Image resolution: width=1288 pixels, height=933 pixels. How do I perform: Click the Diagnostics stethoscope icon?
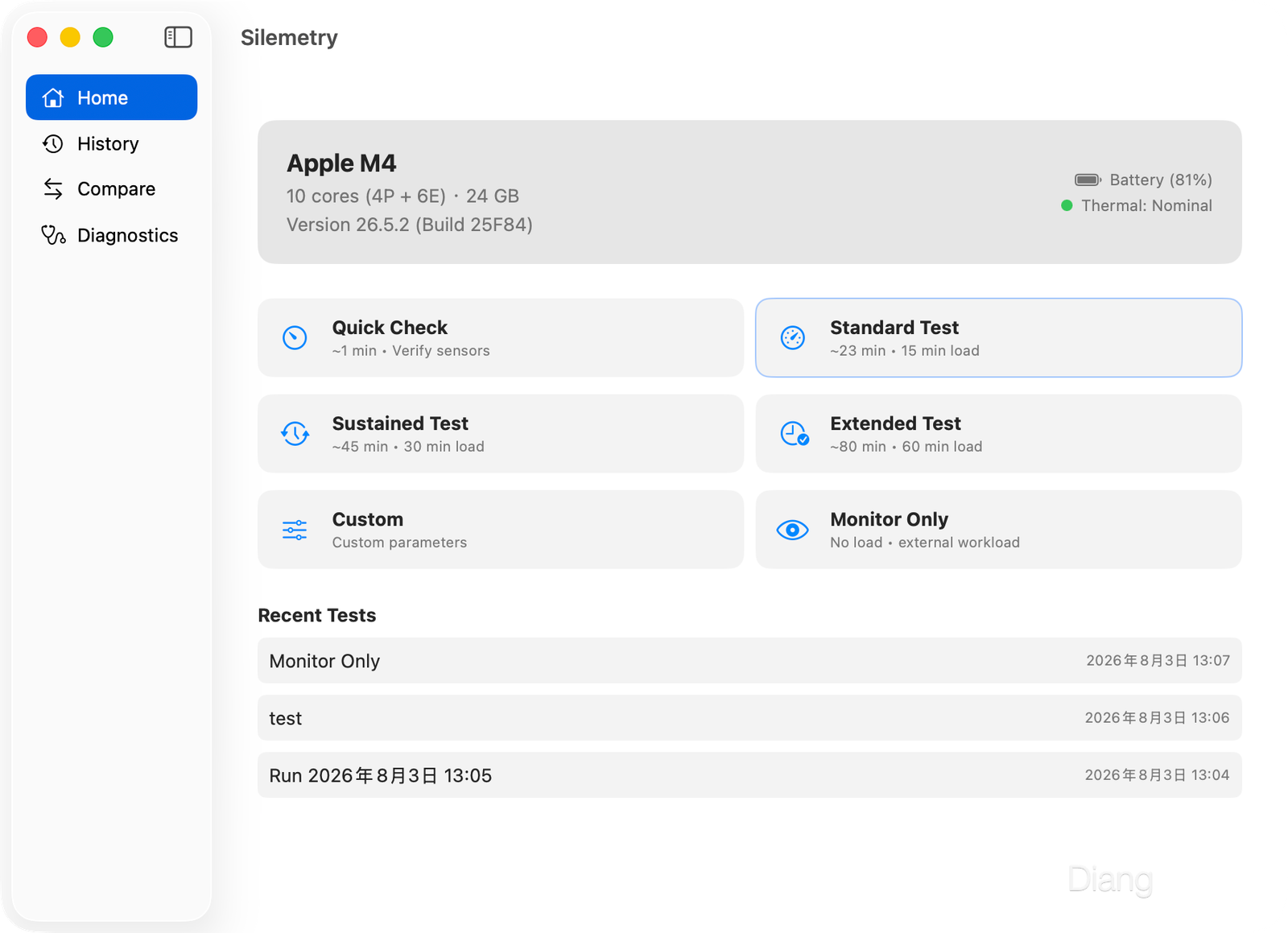click(53, 235)
